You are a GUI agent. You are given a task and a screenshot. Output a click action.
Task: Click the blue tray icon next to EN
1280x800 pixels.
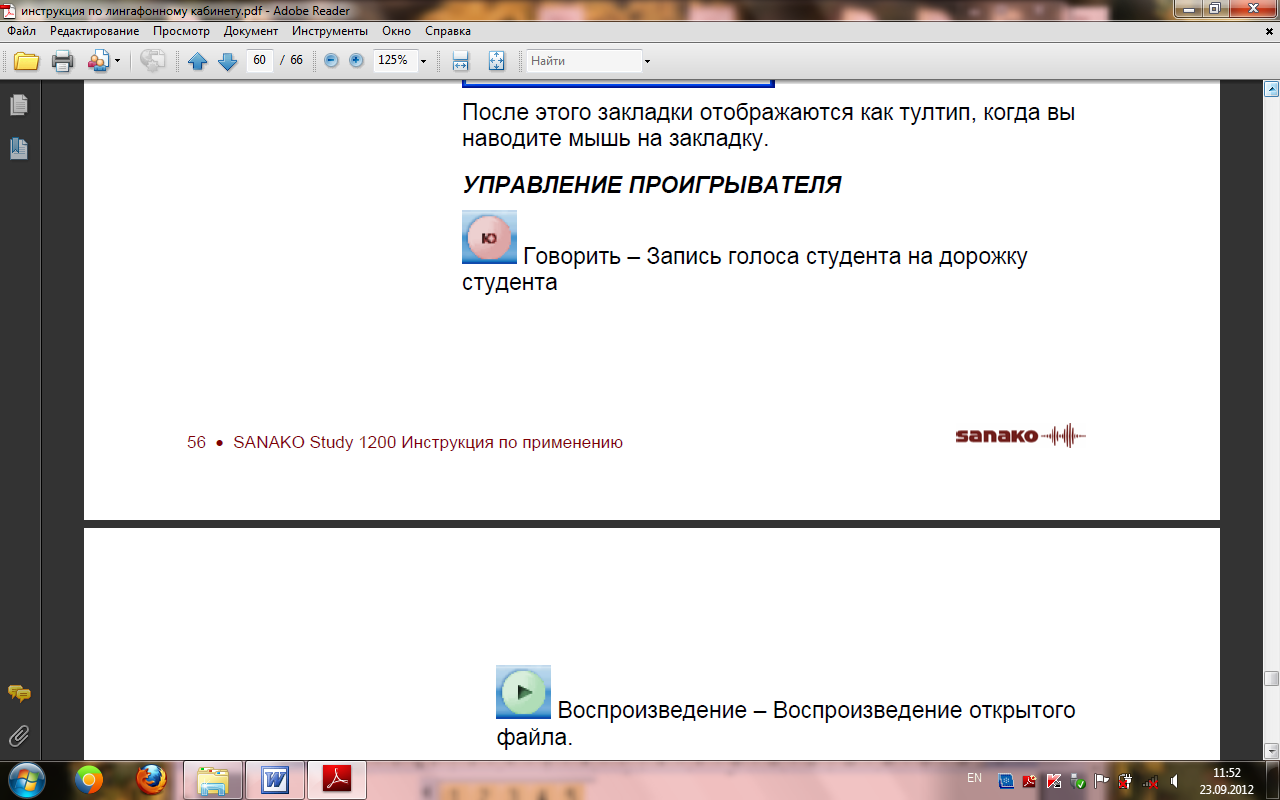pyautogui.click(x=1006, y=781)
